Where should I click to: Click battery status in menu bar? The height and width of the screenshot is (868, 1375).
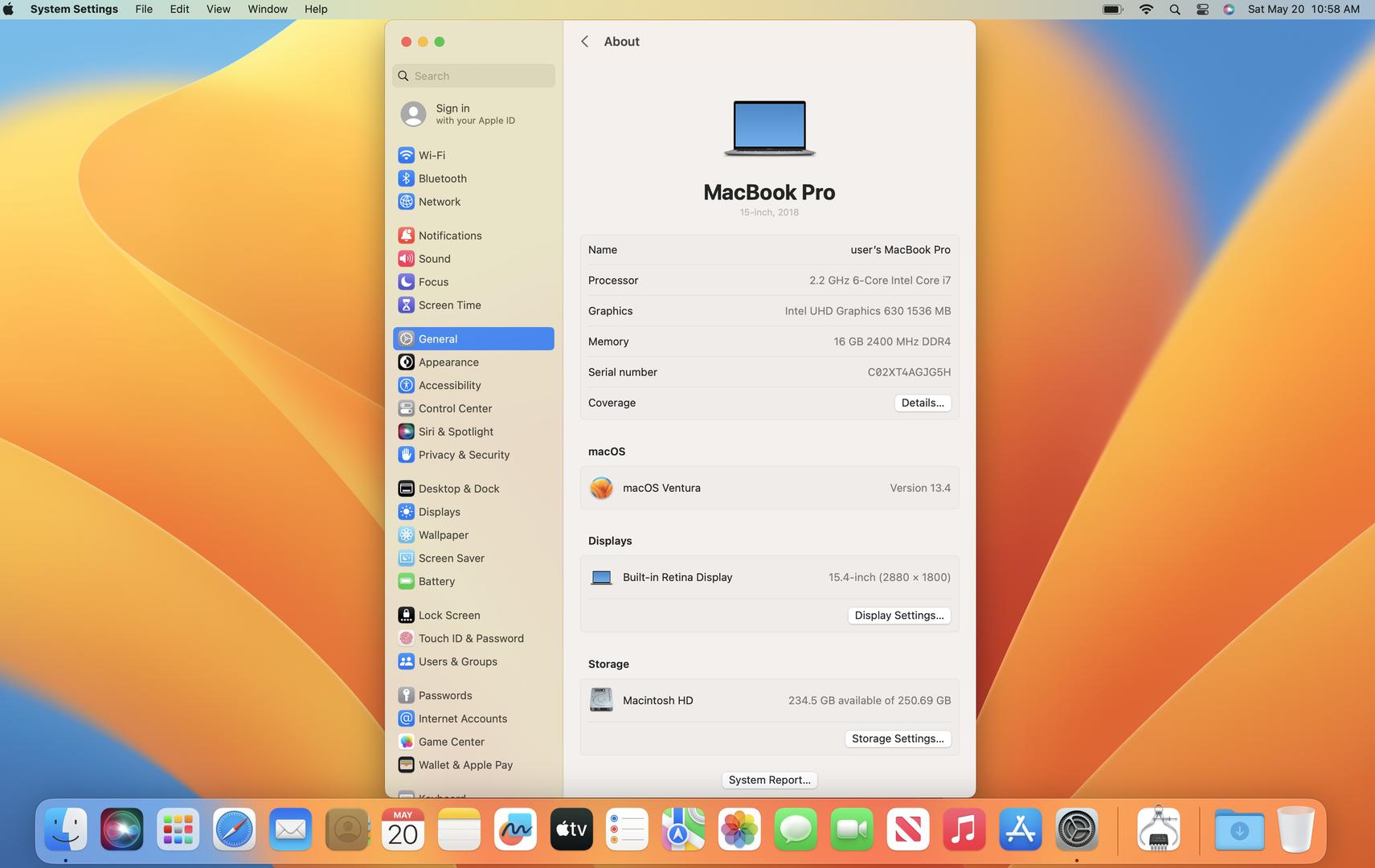pyautogui.click(x=1113, y=10)
